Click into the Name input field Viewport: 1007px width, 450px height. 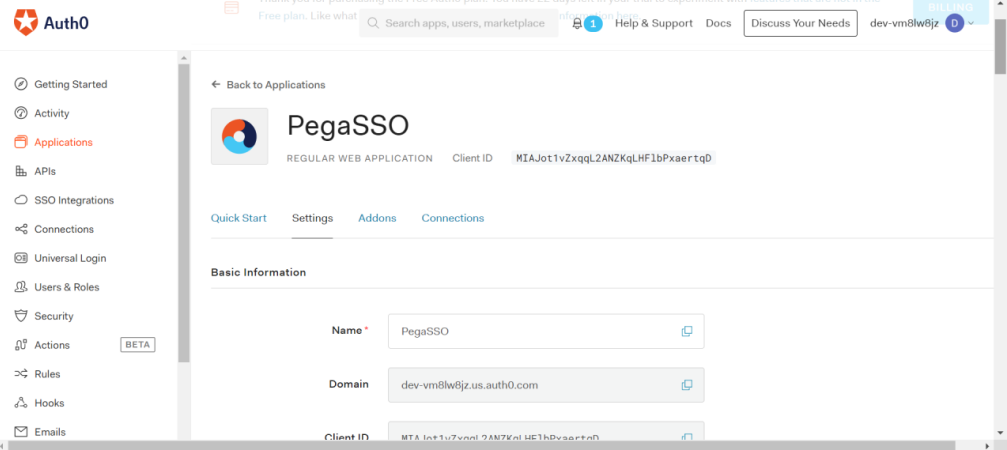click(546, 331)
